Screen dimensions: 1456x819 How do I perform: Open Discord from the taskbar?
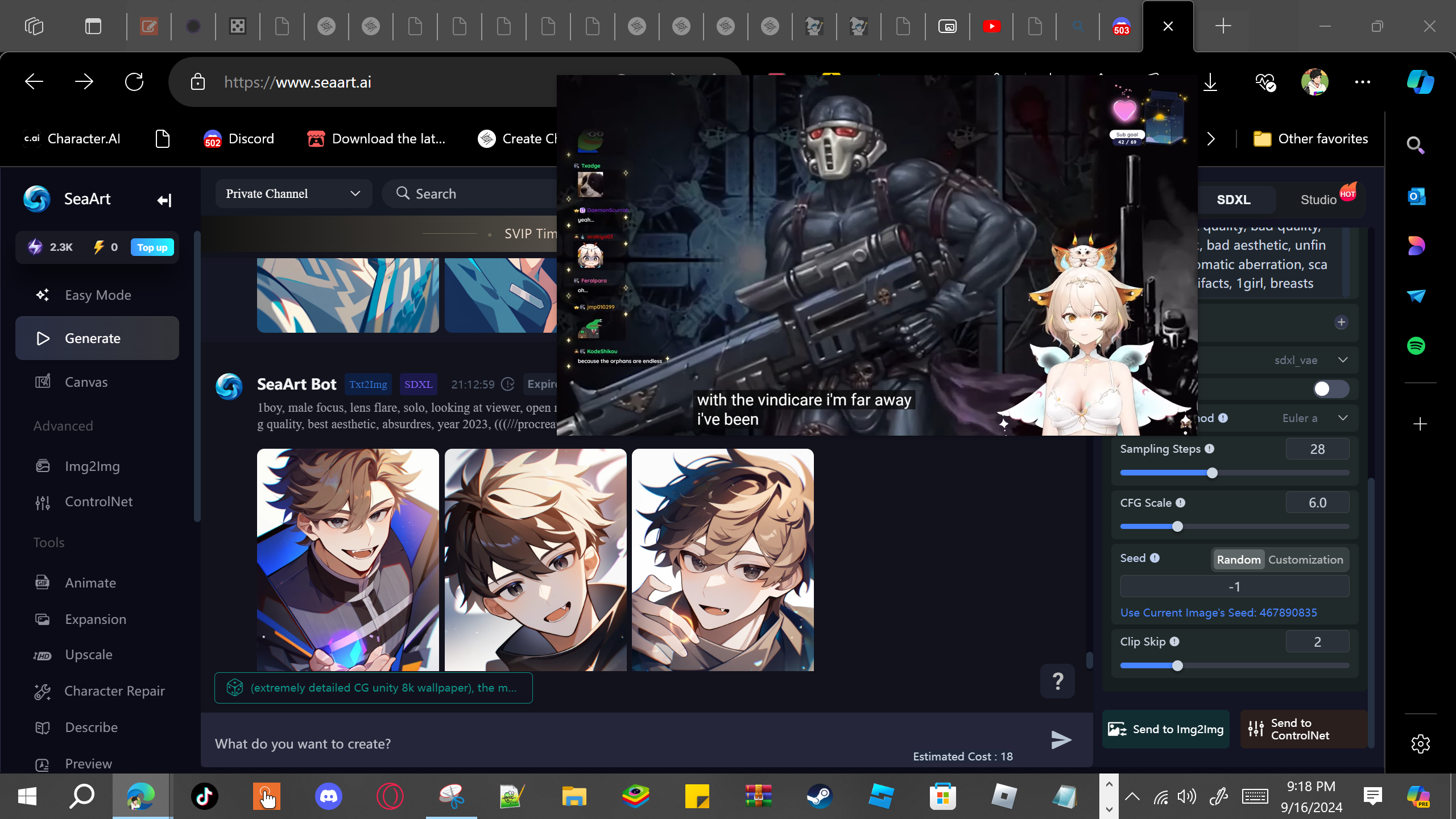coord(328,796)
